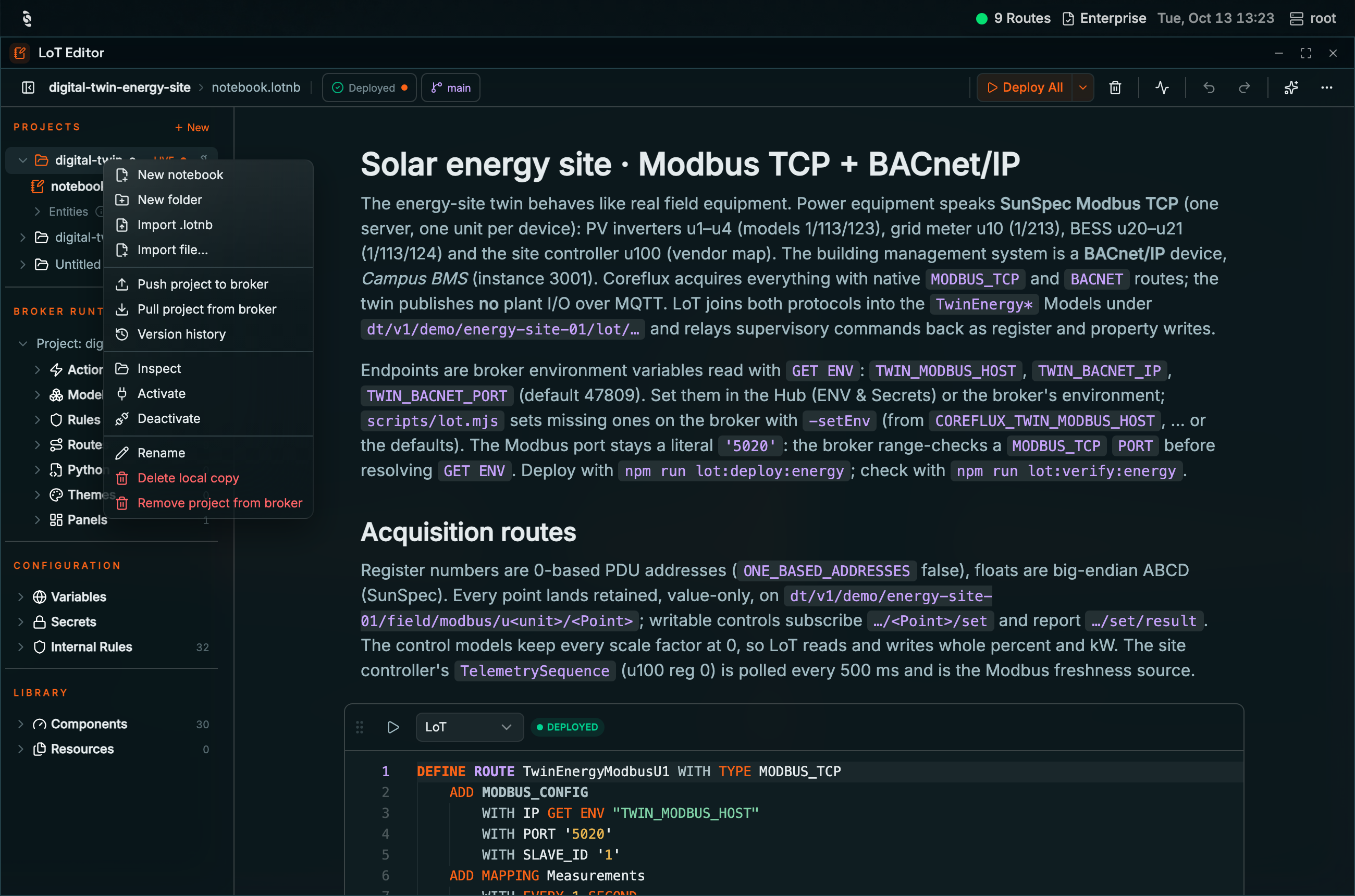This screenshot has width=1355, height=896.
Task: Click the 9 Routes status indicator
Action: click(x=1013, y=18)
